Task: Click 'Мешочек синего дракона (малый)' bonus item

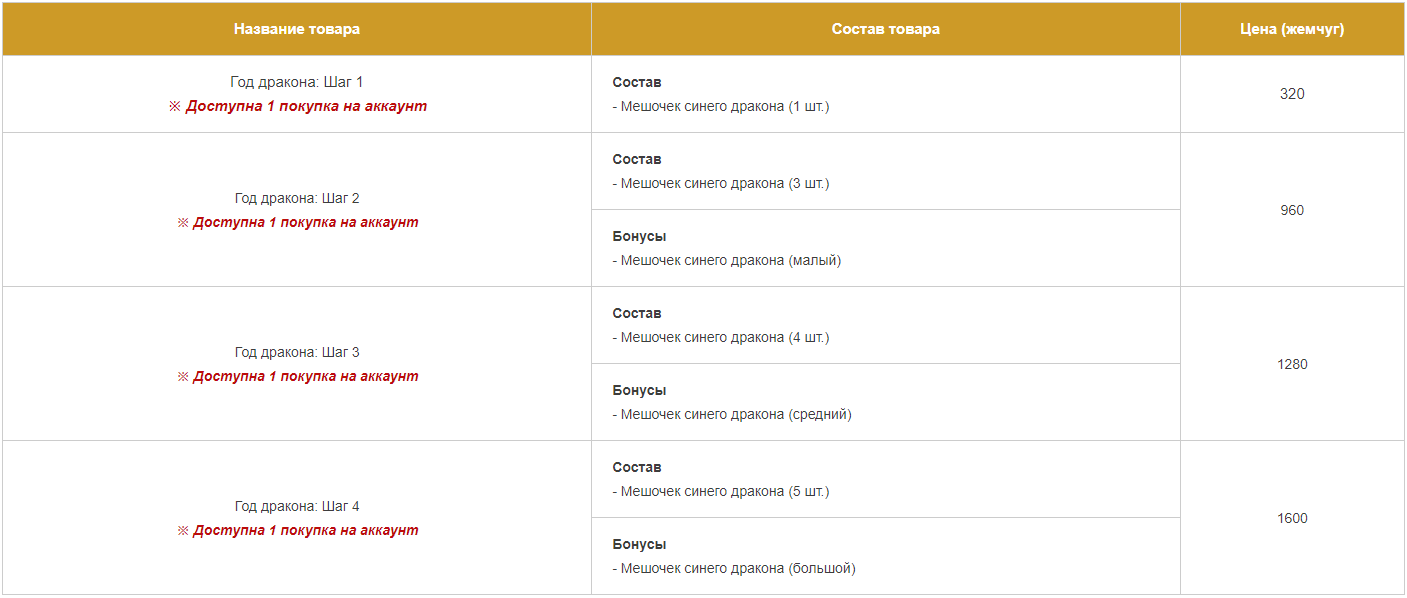Action: pyautogui.click(x=727, y=260)
